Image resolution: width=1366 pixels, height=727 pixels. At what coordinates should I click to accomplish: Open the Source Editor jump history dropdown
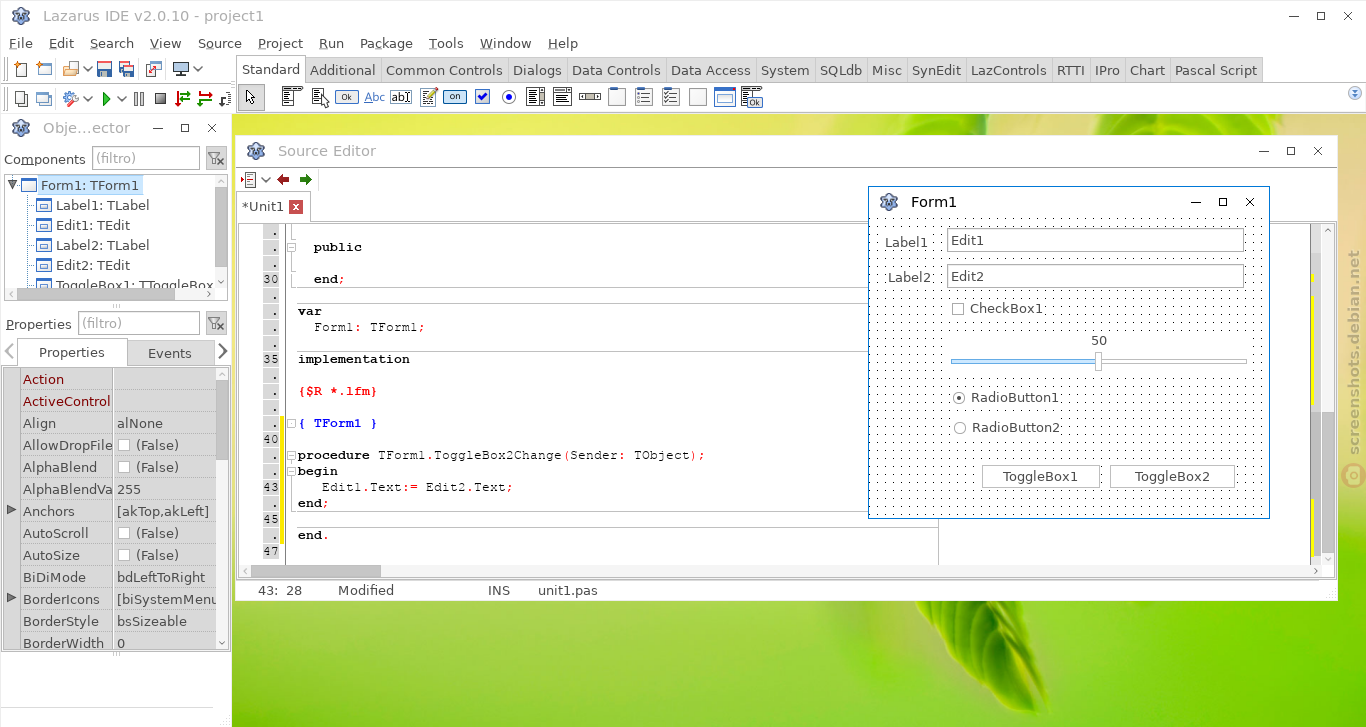tap(266, 180)
